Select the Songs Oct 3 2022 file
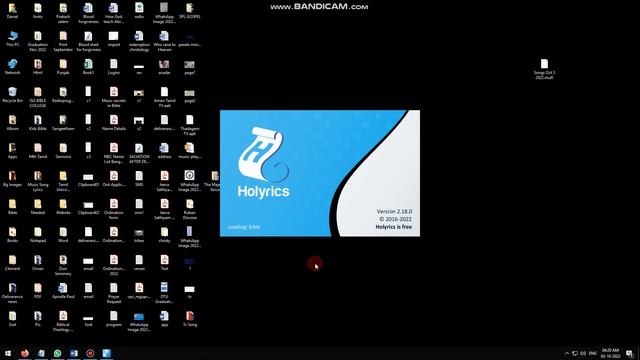The image size is (640, 360). [544, 69]
